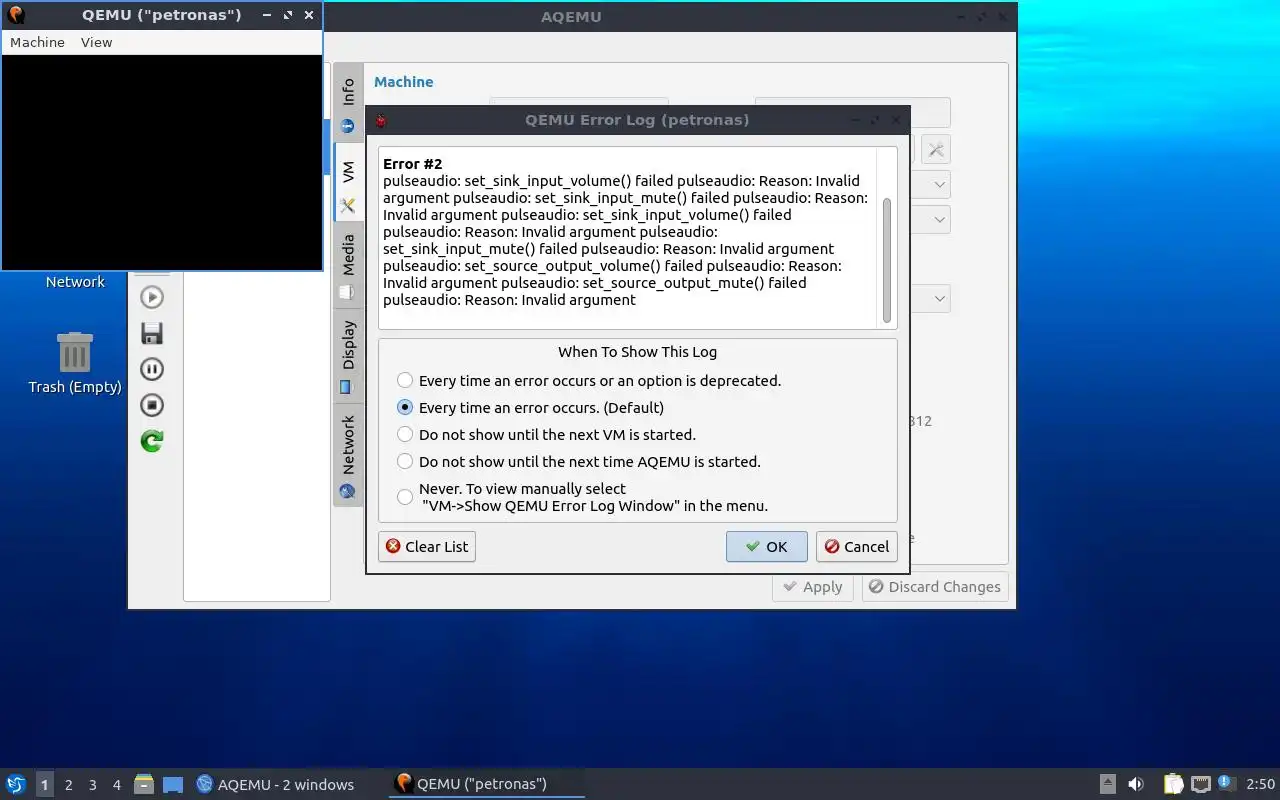Viewport: 1280px width, 800px height.
Task: Switch to workspace 3
Action: (x=92, y=784)
